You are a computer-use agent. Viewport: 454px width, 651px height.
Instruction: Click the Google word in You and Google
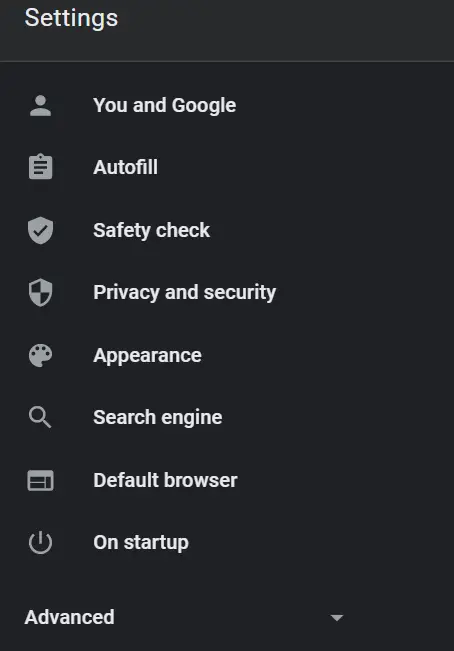coord(204,106)
